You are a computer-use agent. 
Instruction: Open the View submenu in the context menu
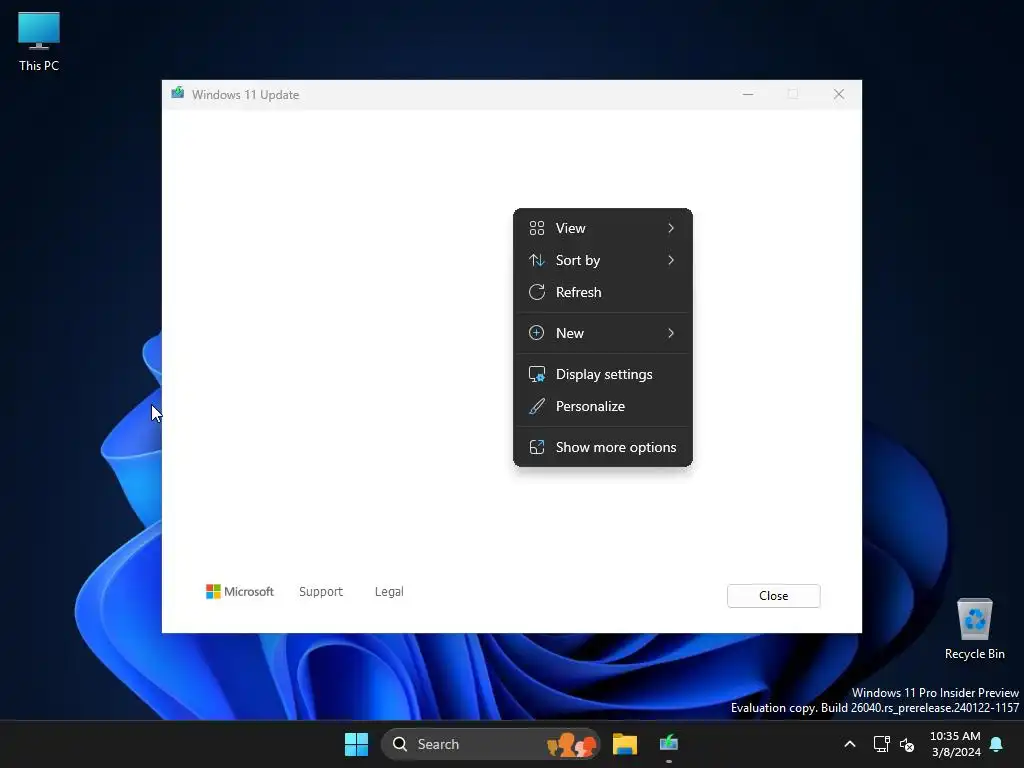coord(603,228)
